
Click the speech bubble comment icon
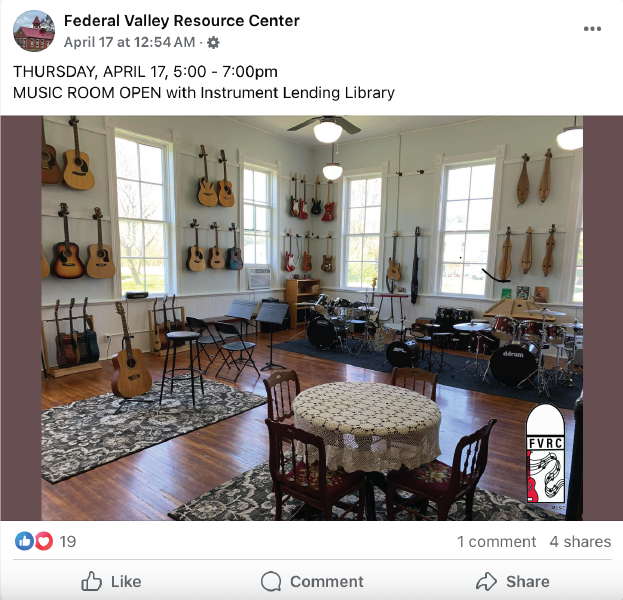(271, 582)
